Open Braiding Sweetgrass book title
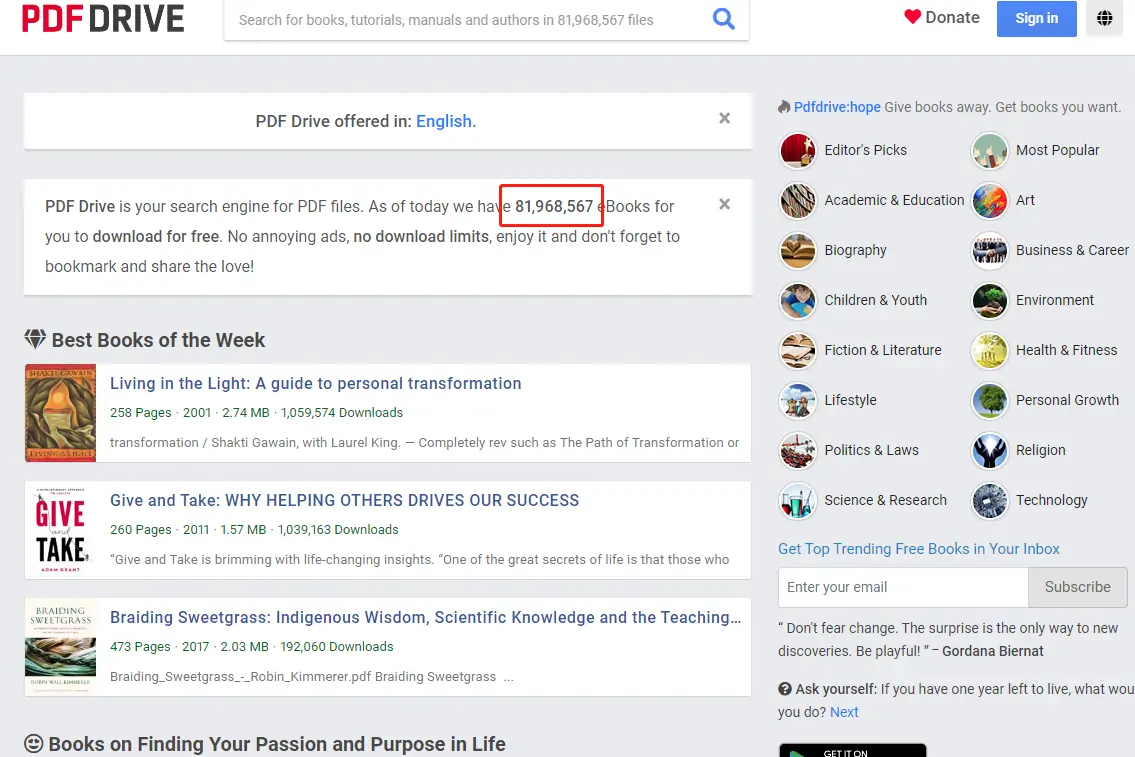Screen dimensions: 1135x757 point(426,617)
